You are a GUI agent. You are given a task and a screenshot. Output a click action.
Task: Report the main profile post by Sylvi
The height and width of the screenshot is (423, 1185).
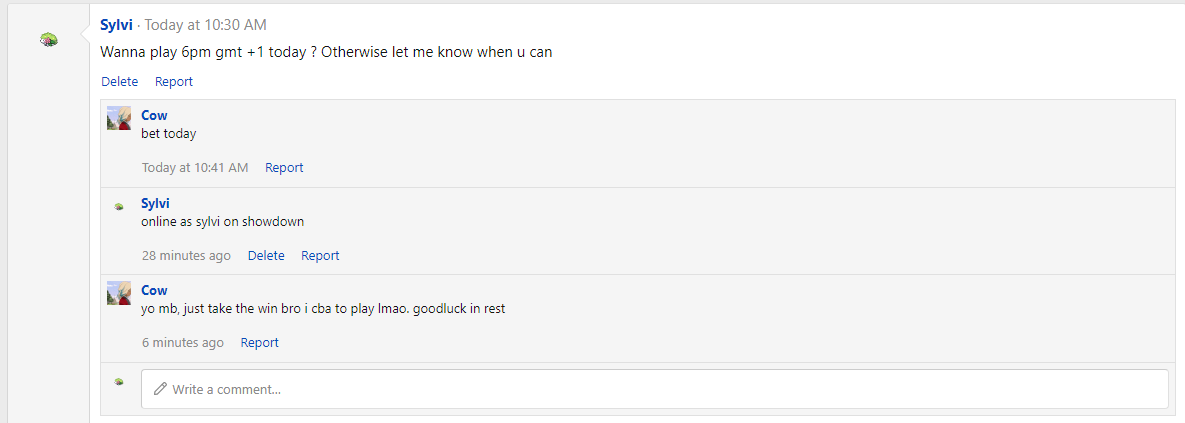[174, 82]
